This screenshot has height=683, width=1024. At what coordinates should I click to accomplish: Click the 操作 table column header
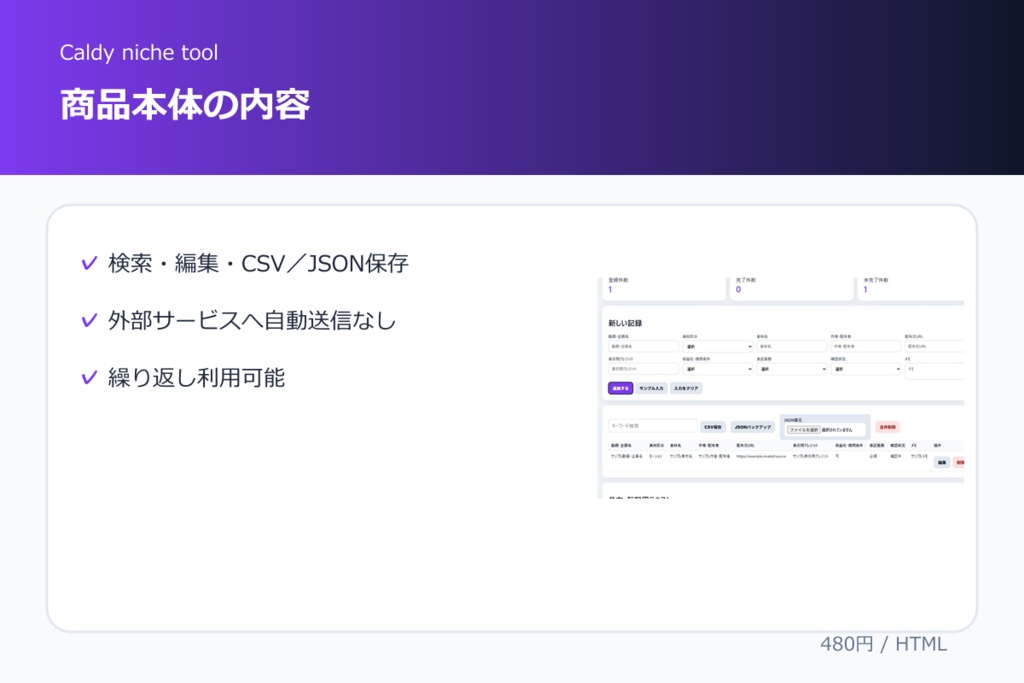tap(938, 445)
